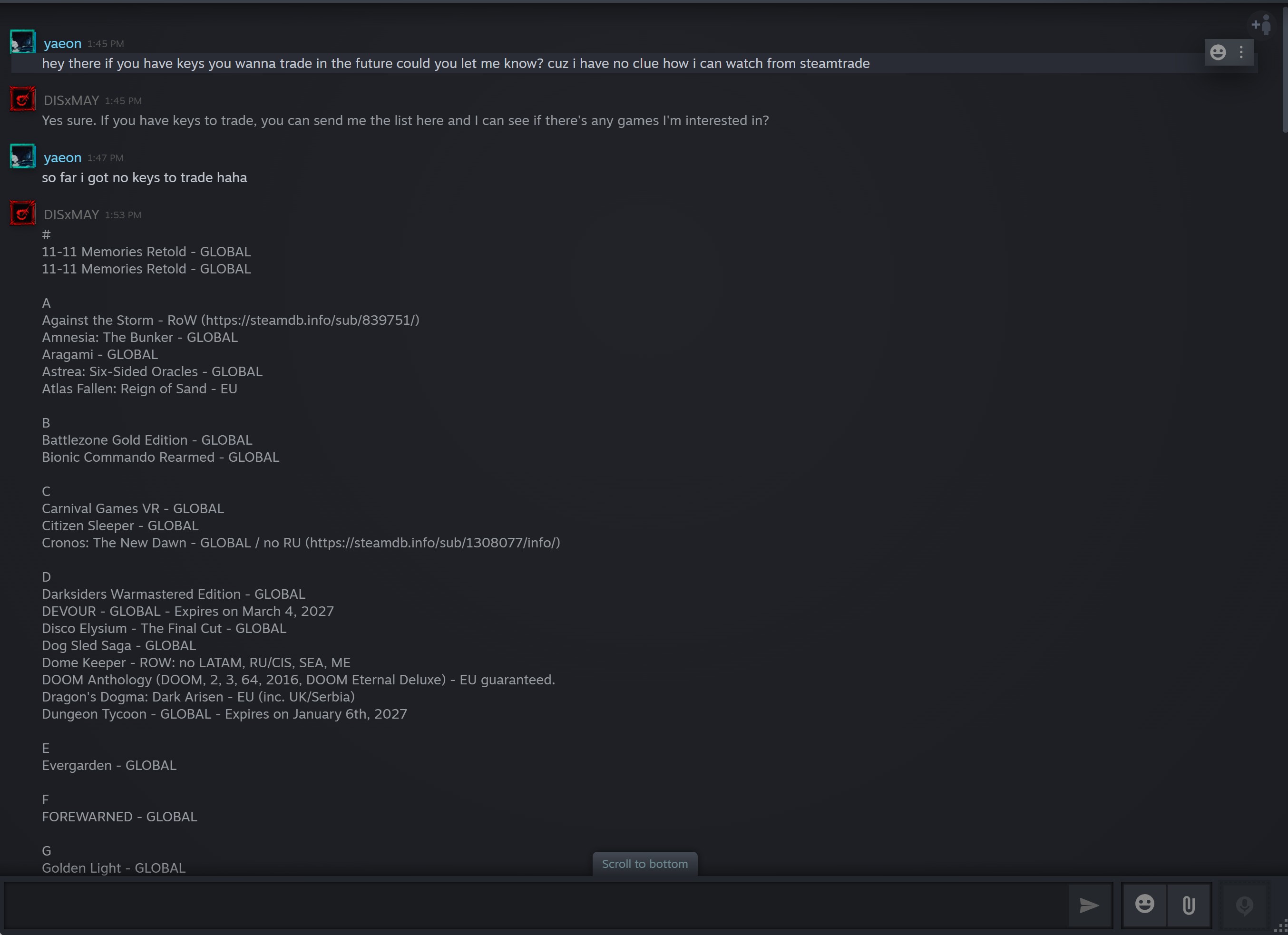Open the Cronos steamdb sub info link
Image resolution: width=1288 pixels, height=935 pixels.
click(x=433, y=543)
